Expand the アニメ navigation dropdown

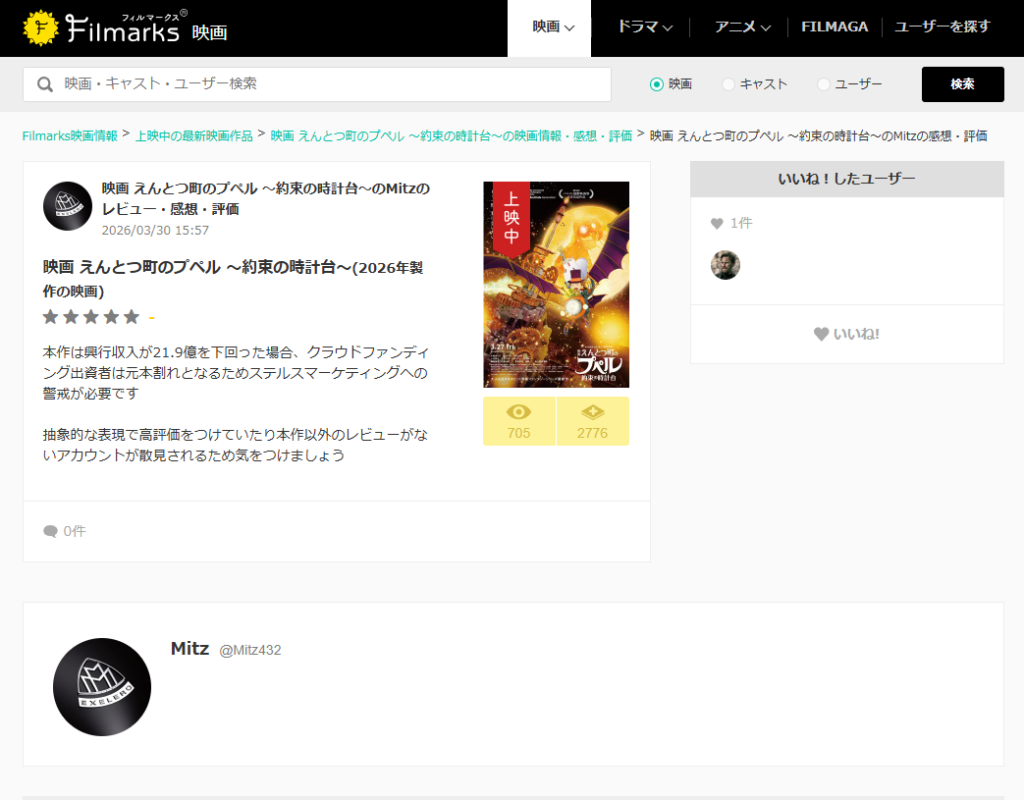[742, 28]
